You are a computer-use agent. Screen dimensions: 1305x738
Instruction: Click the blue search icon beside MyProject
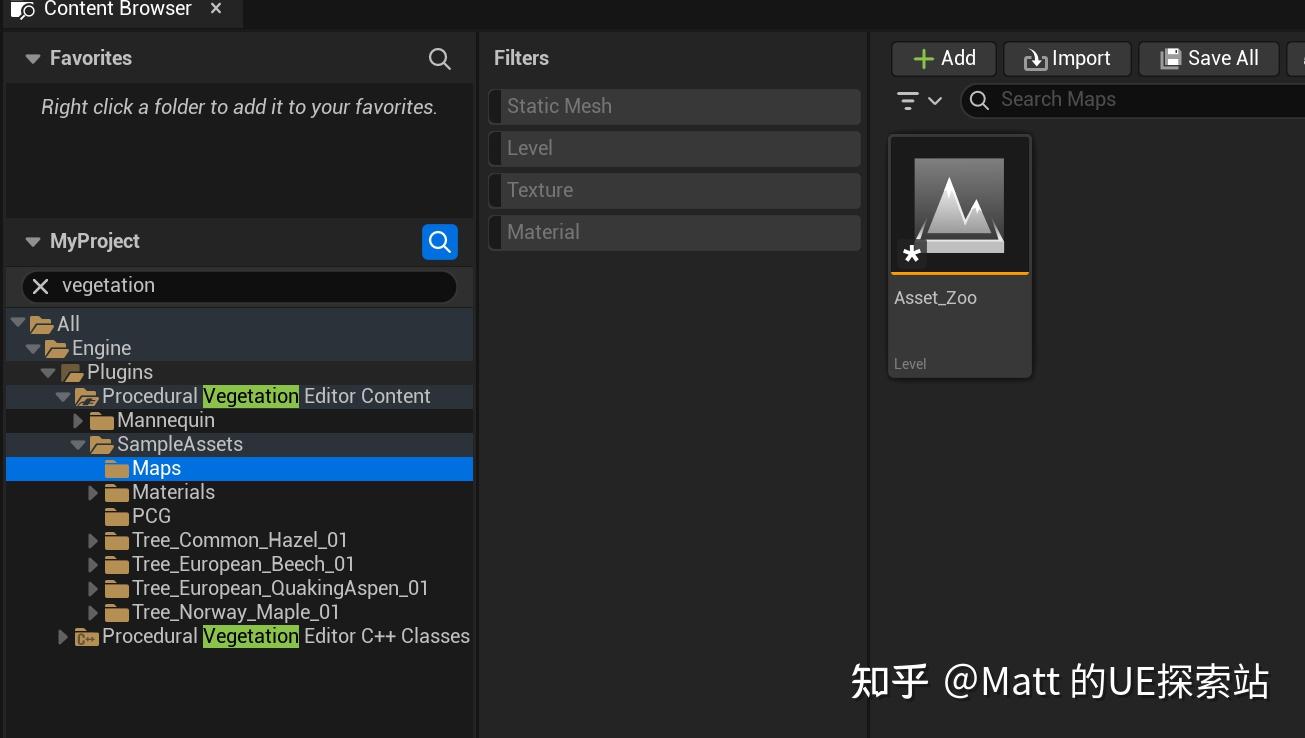click(439, 241)
